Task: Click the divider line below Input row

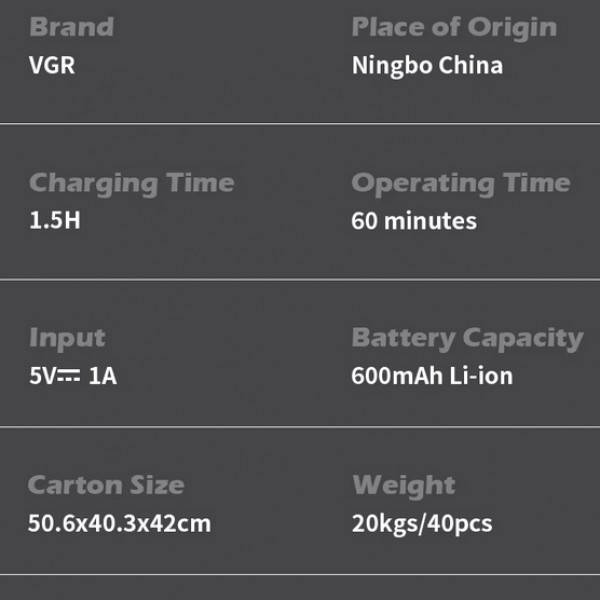Action: [300, 426]
